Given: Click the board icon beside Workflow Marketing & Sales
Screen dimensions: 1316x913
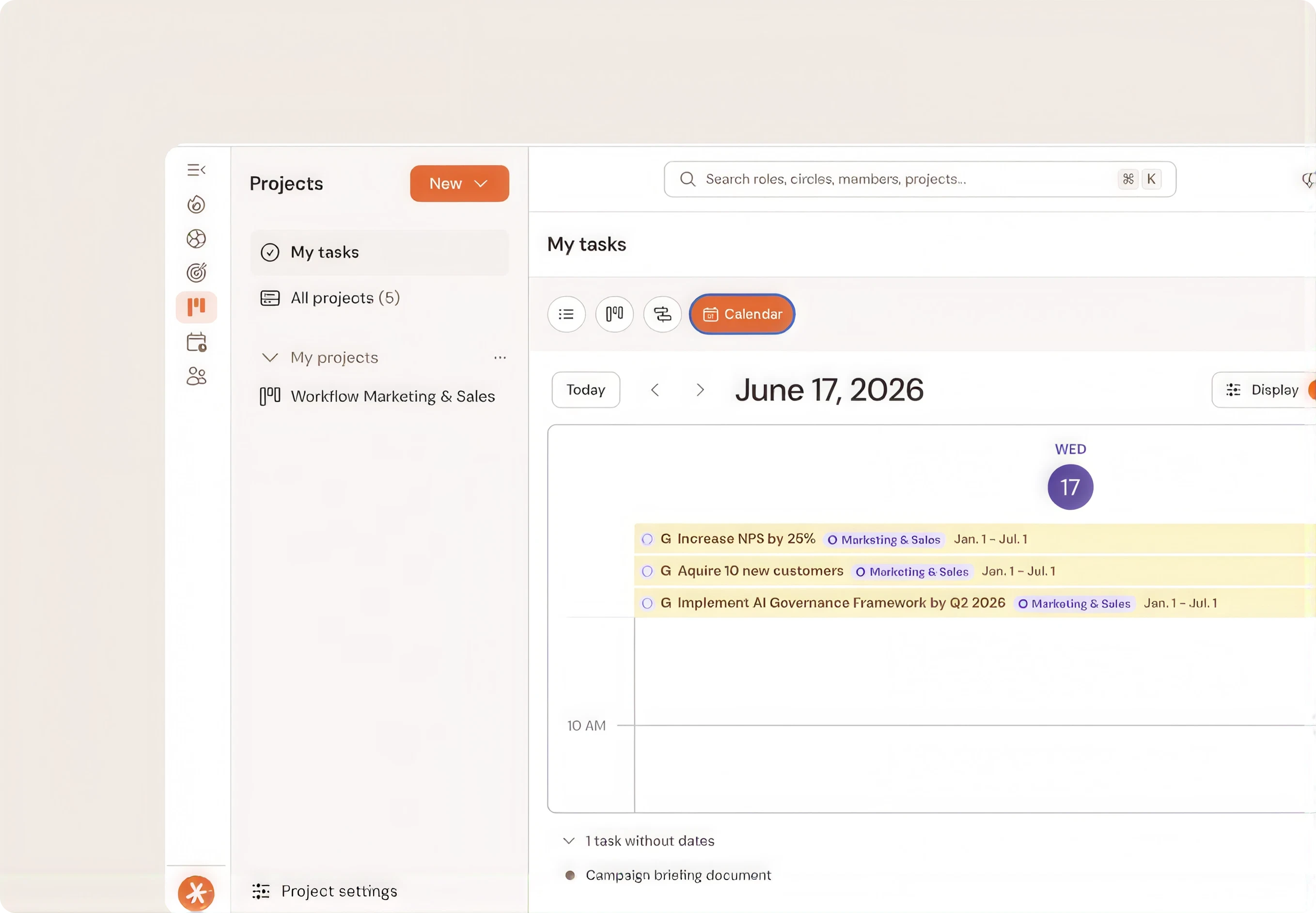Looking at the screenshot, I should [x=270, y=396].
